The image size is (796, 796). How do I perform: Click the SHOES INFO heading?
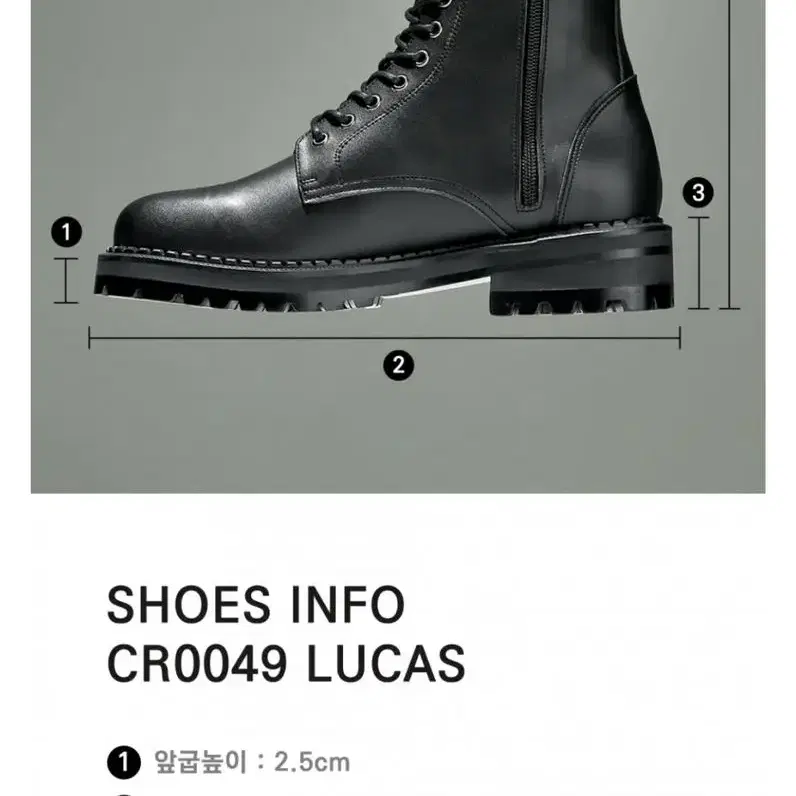click(x=256, y=604)
